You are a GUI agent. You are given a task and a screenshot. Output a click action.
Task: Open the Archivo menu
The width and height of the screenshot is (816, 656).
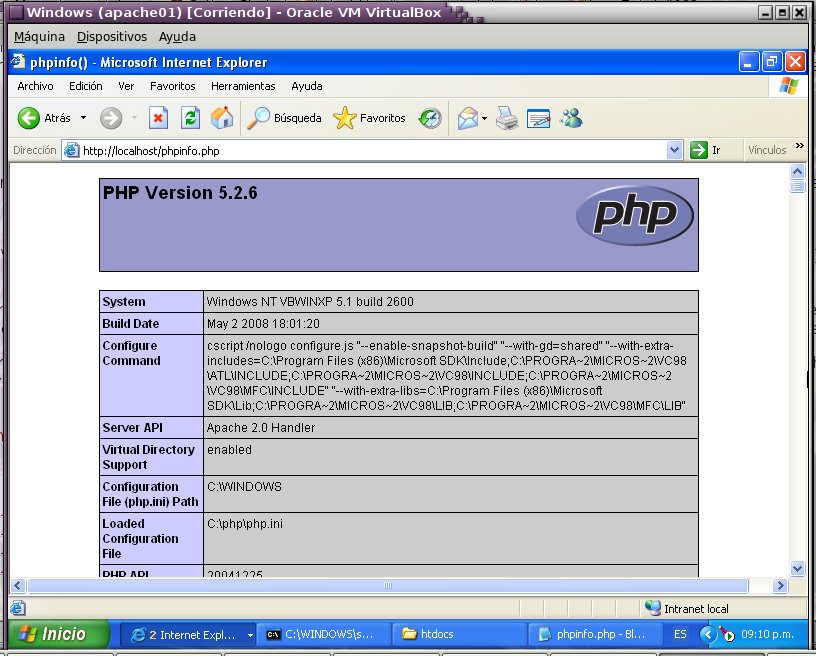pos(35,86)
